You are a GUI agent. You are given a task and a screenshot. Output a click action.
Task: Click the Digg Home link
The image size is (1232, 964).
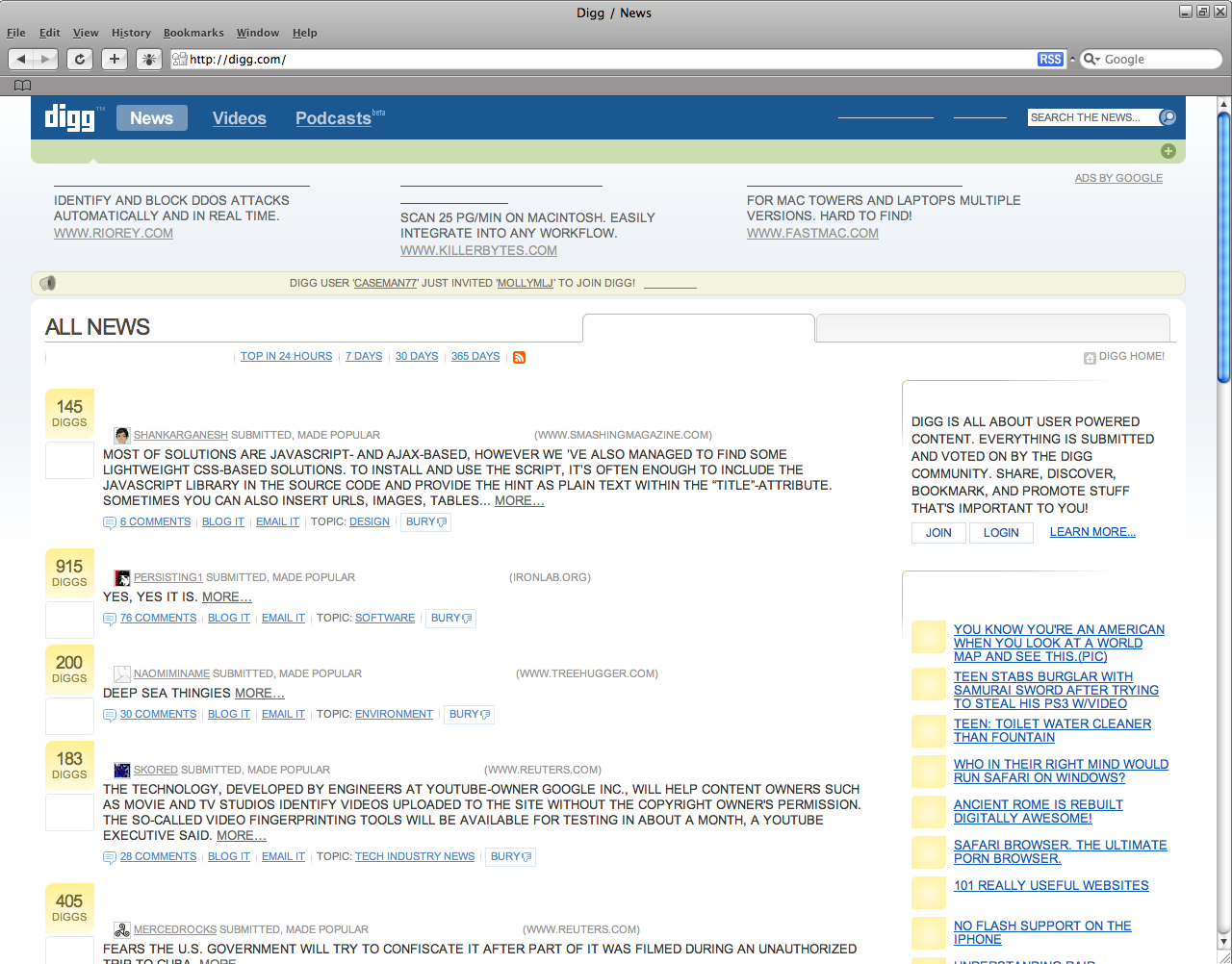click(1132, 357)
